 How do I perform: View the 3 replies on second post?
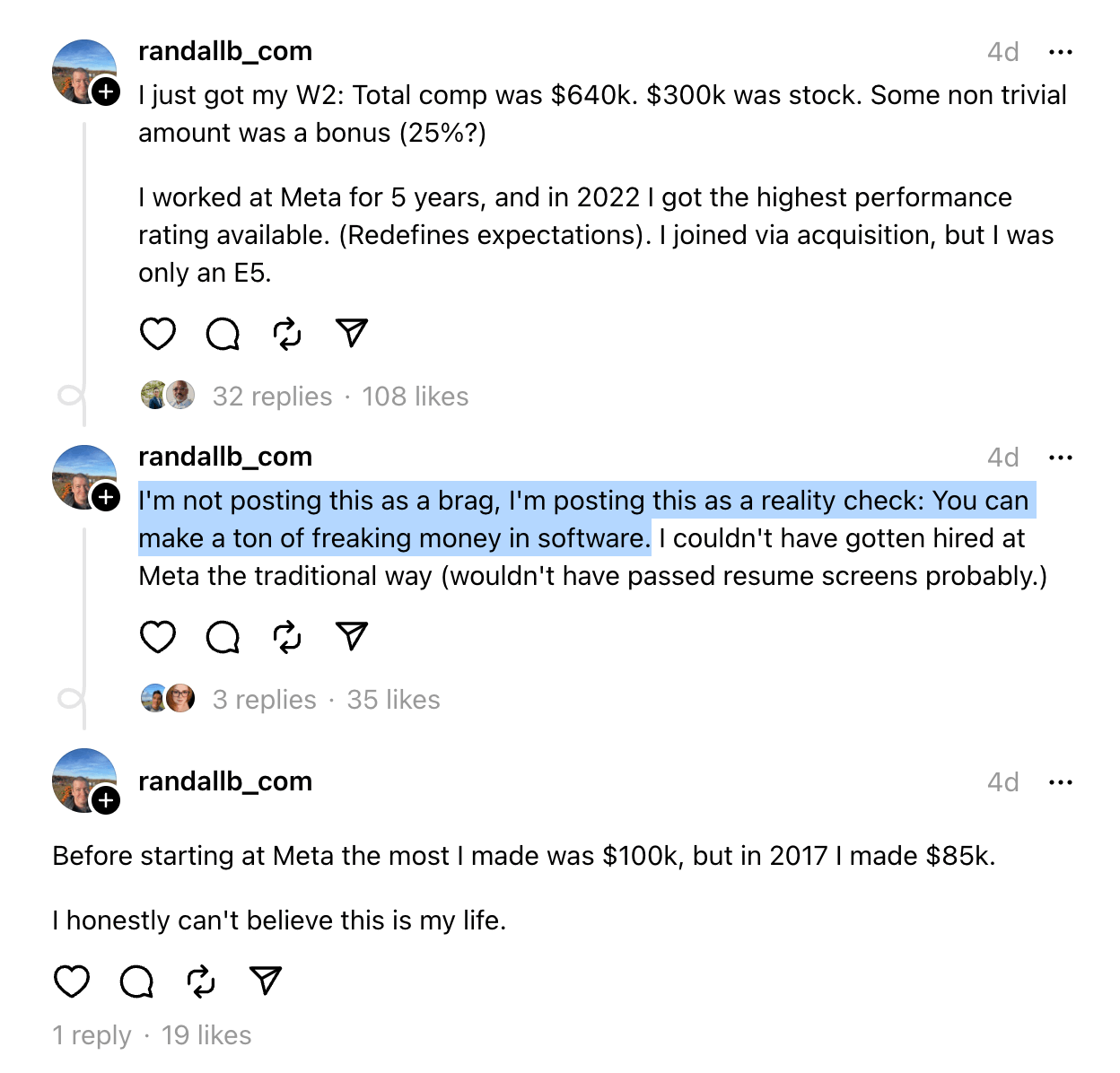pyautogui.click(x=264, y=700)
